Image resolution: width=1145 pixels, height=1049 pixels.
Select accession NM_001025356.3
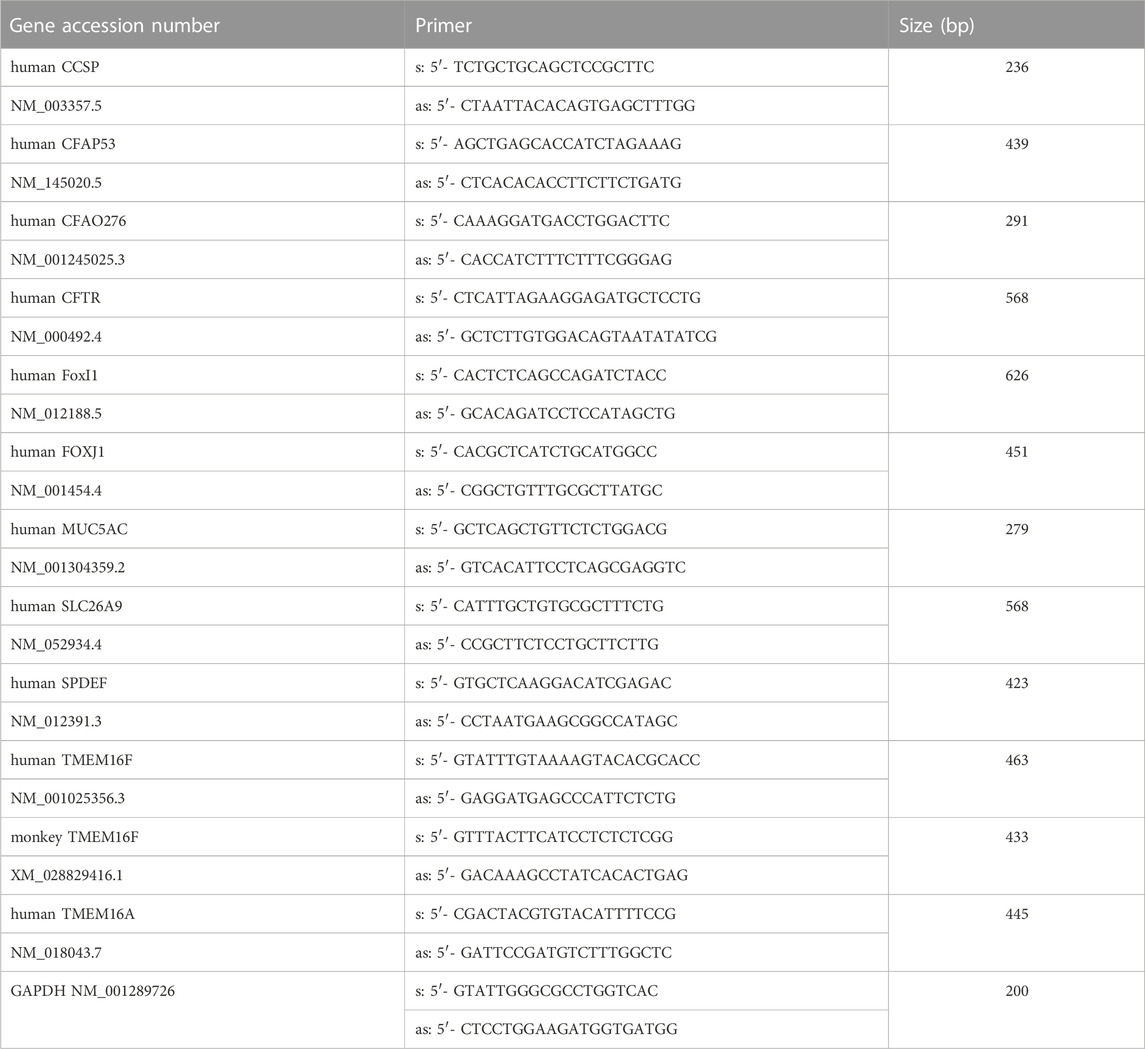coord(67,798)
